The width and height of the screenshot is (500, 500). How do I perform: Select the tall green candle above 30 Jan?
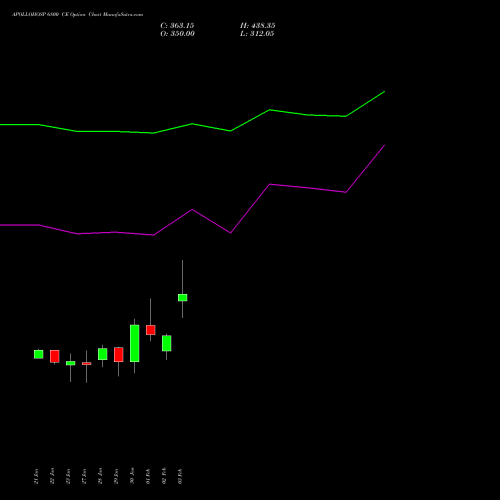click(x=135, y=343)
